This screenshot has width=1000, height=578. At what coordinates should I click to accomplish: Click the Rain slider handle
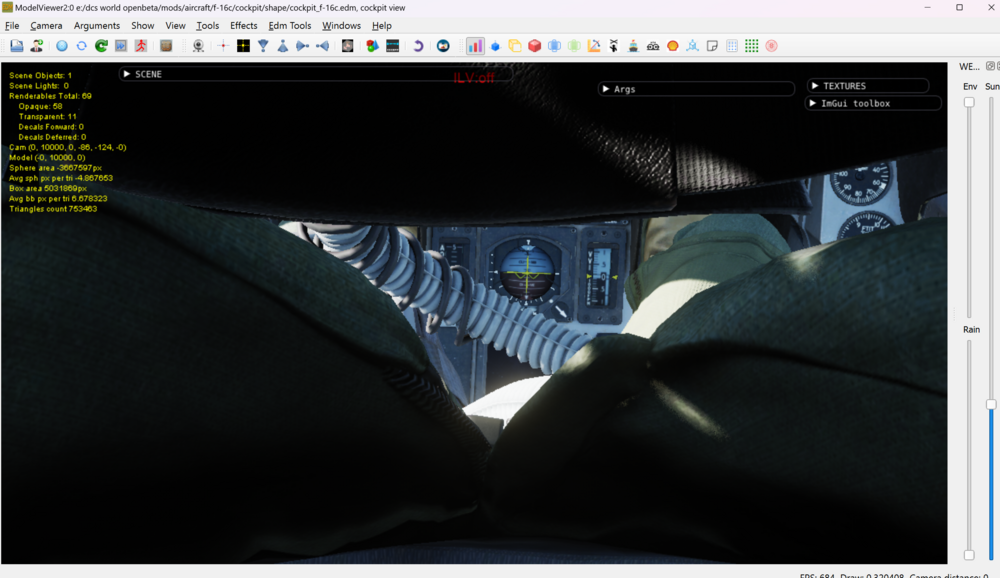(x=969, y=555)
